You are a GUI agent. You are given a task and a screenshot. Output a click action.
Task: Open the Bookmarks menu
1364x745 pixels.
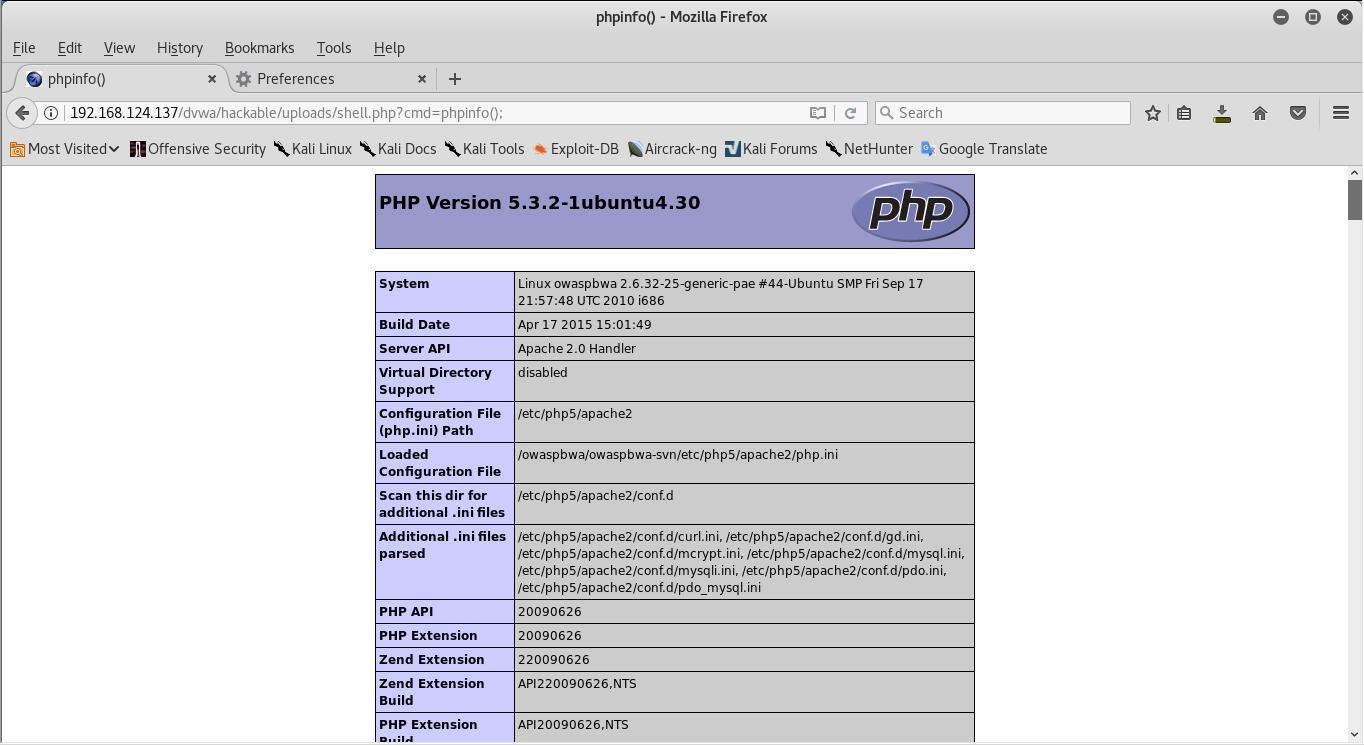click(260, 48)
